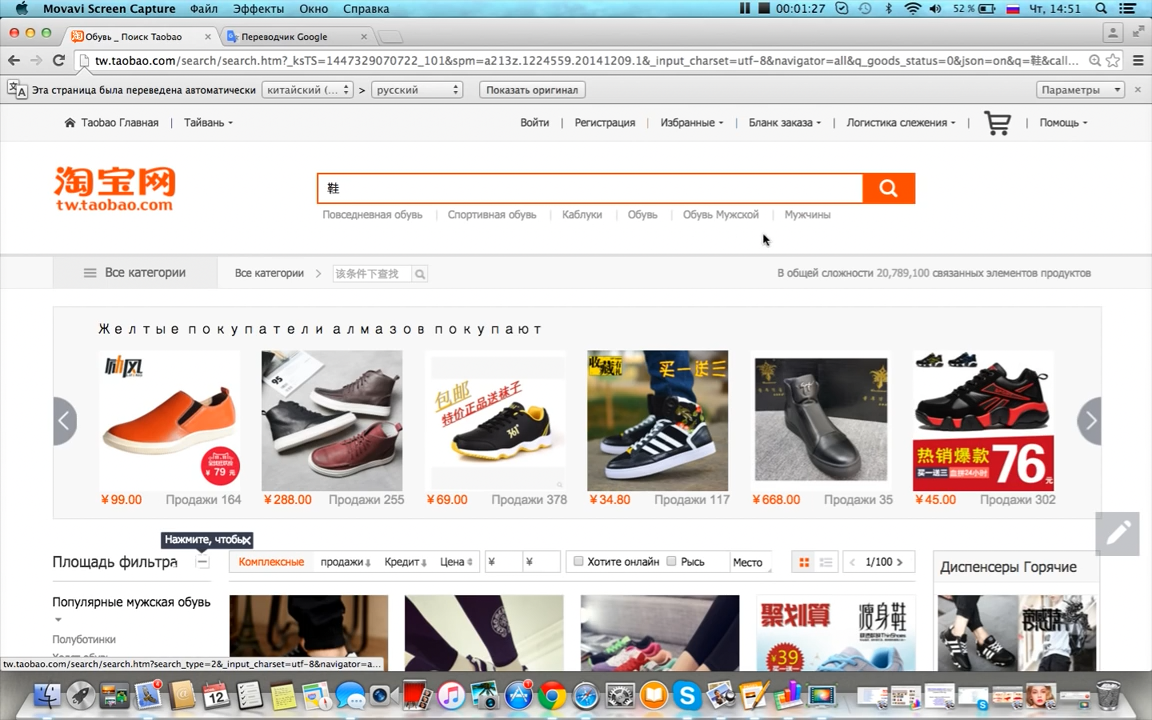Open the 'Эффекты' menu
Screen dimensions: 1152x720
point(259,9)
